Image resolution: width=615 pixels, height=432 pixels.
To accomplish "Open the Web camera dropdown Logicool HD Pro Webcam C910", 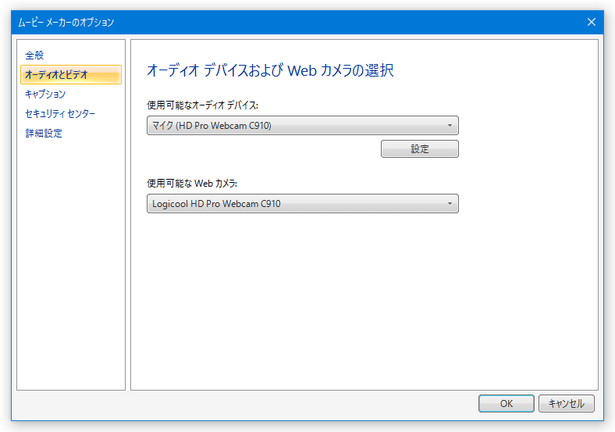I will click(302, 204).
